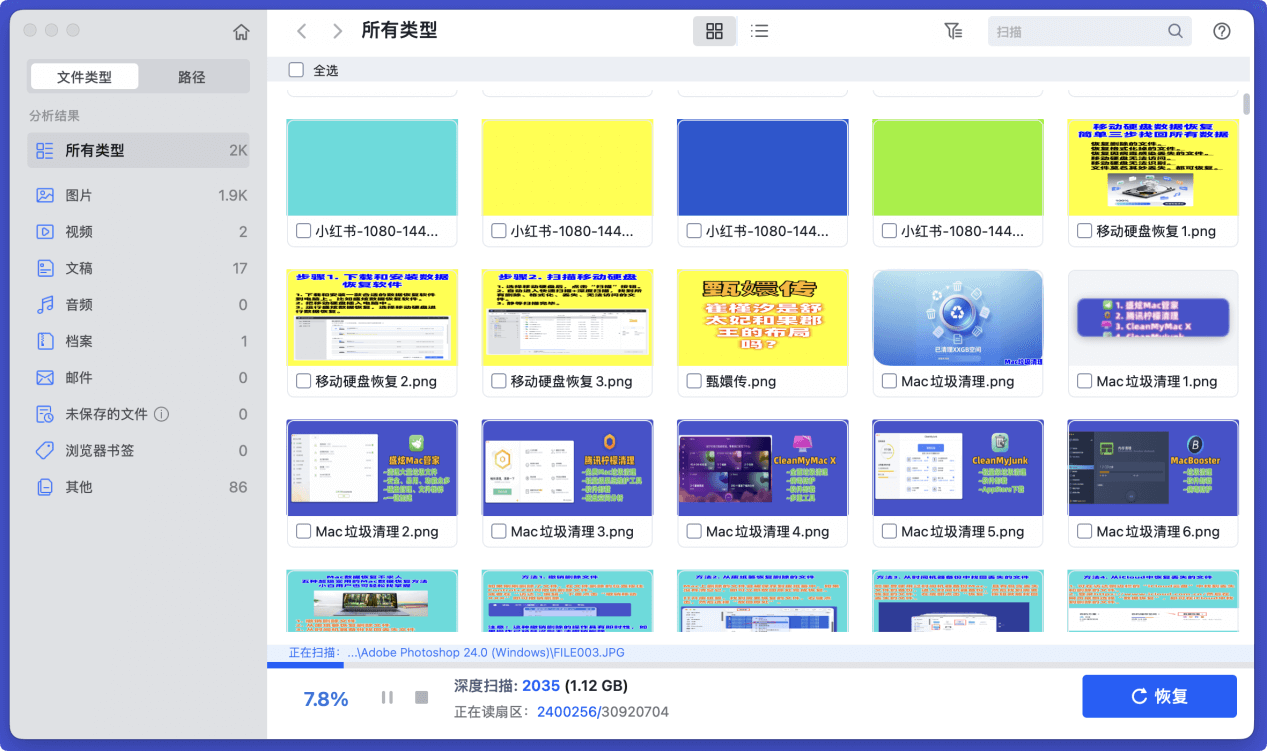Click the 恢复 recovery button
Screen dimensions: 1267x751
[x=1159, y=696]
